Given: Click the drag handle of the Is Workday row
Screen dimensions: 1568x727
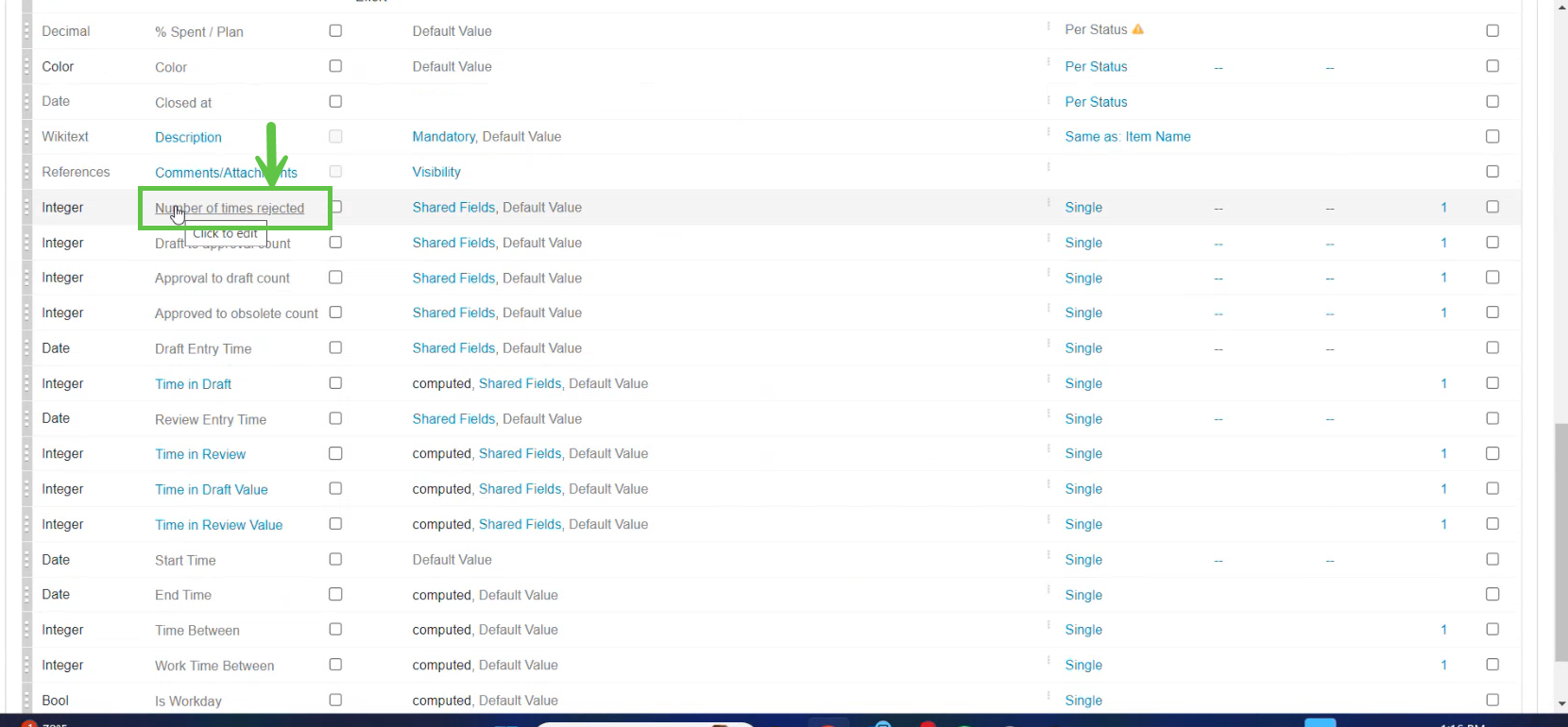Looking at the screenshot, I should (26, 701).
